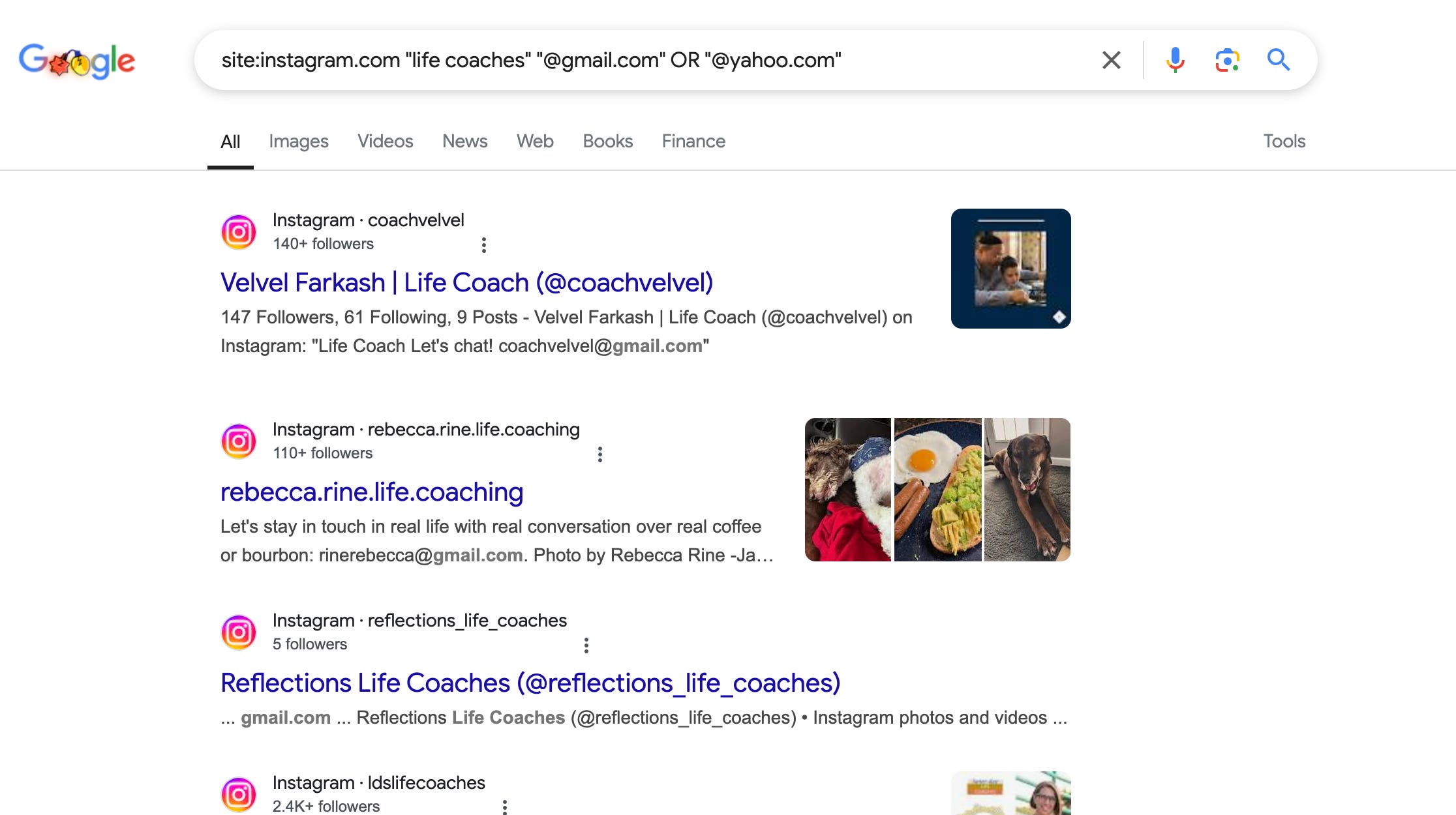This screenshot has height=815, width=1456.
Task: Switch to the Images tab
Action: [x=299, y=141]
